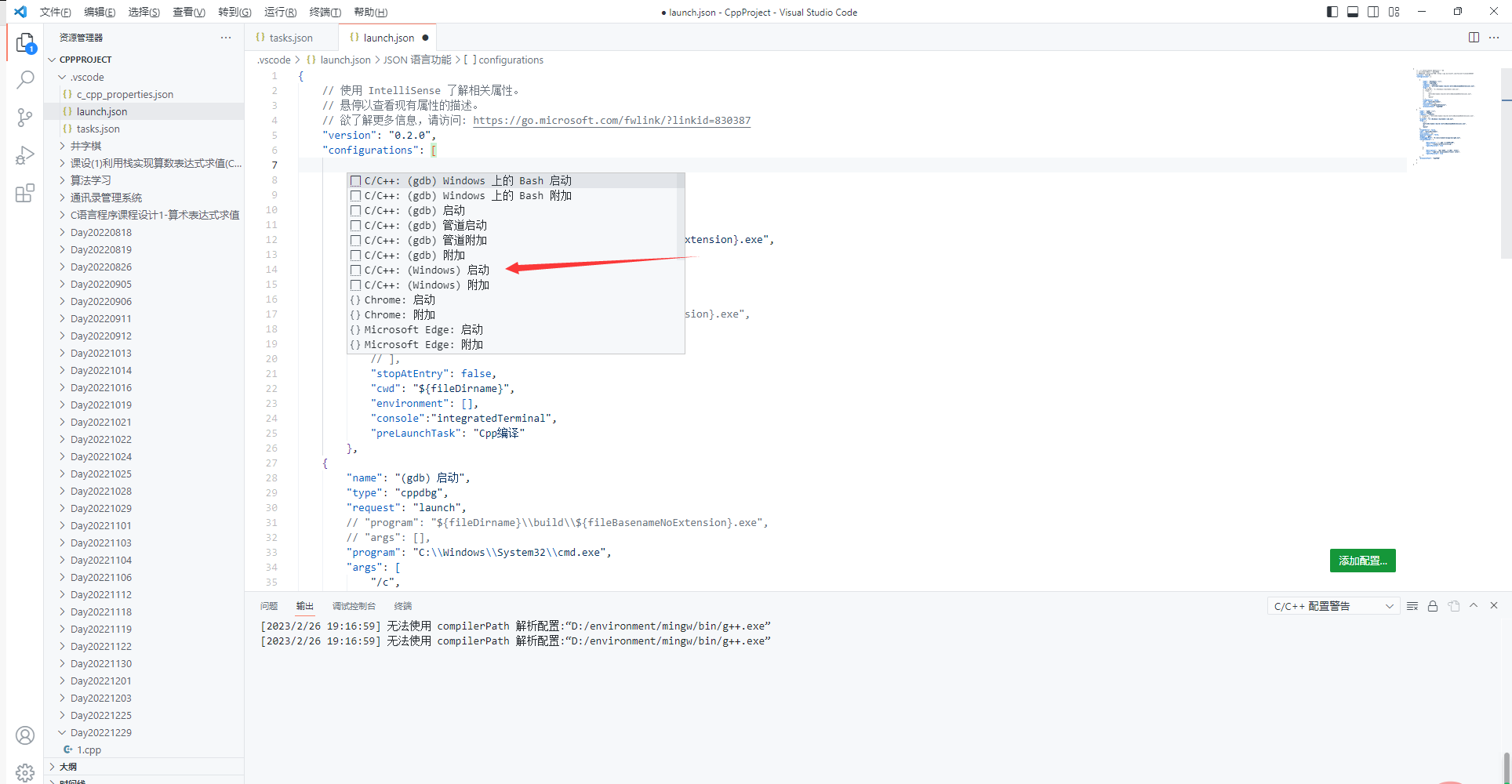Open the Source Control view icon
Viewport: 1512px width, 784px height.
pyautogui.click(x=25, y=118)
